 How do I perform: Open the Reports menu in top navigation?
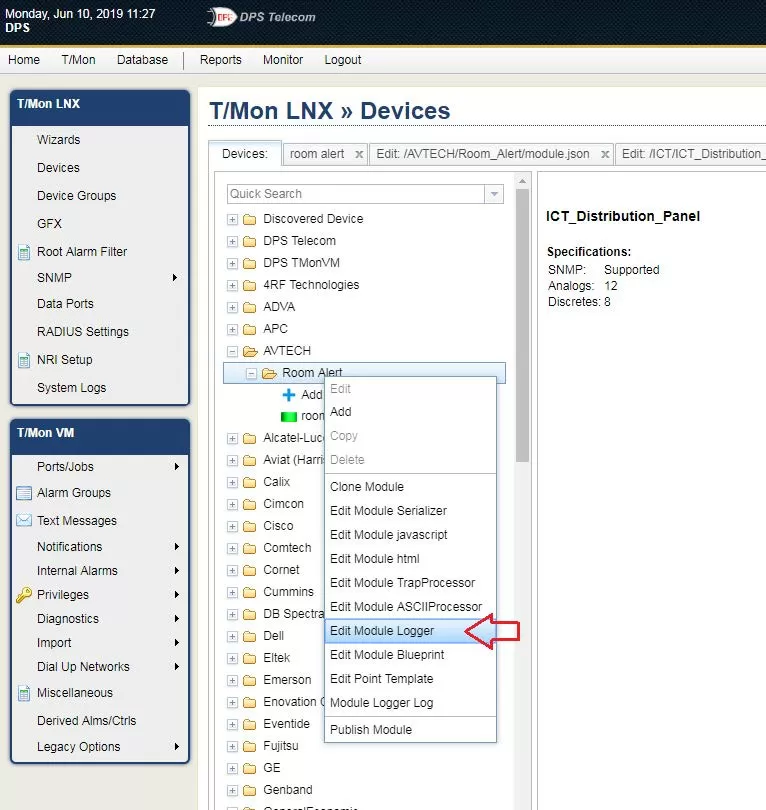pos(220,60)
